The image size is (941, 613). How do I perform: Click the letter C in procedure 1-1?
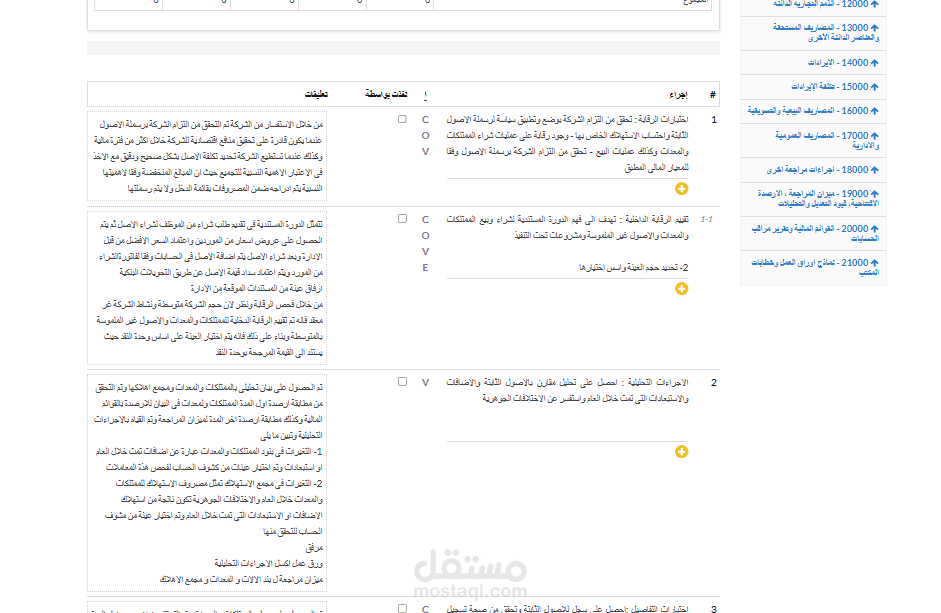click(x=425, y=220)
